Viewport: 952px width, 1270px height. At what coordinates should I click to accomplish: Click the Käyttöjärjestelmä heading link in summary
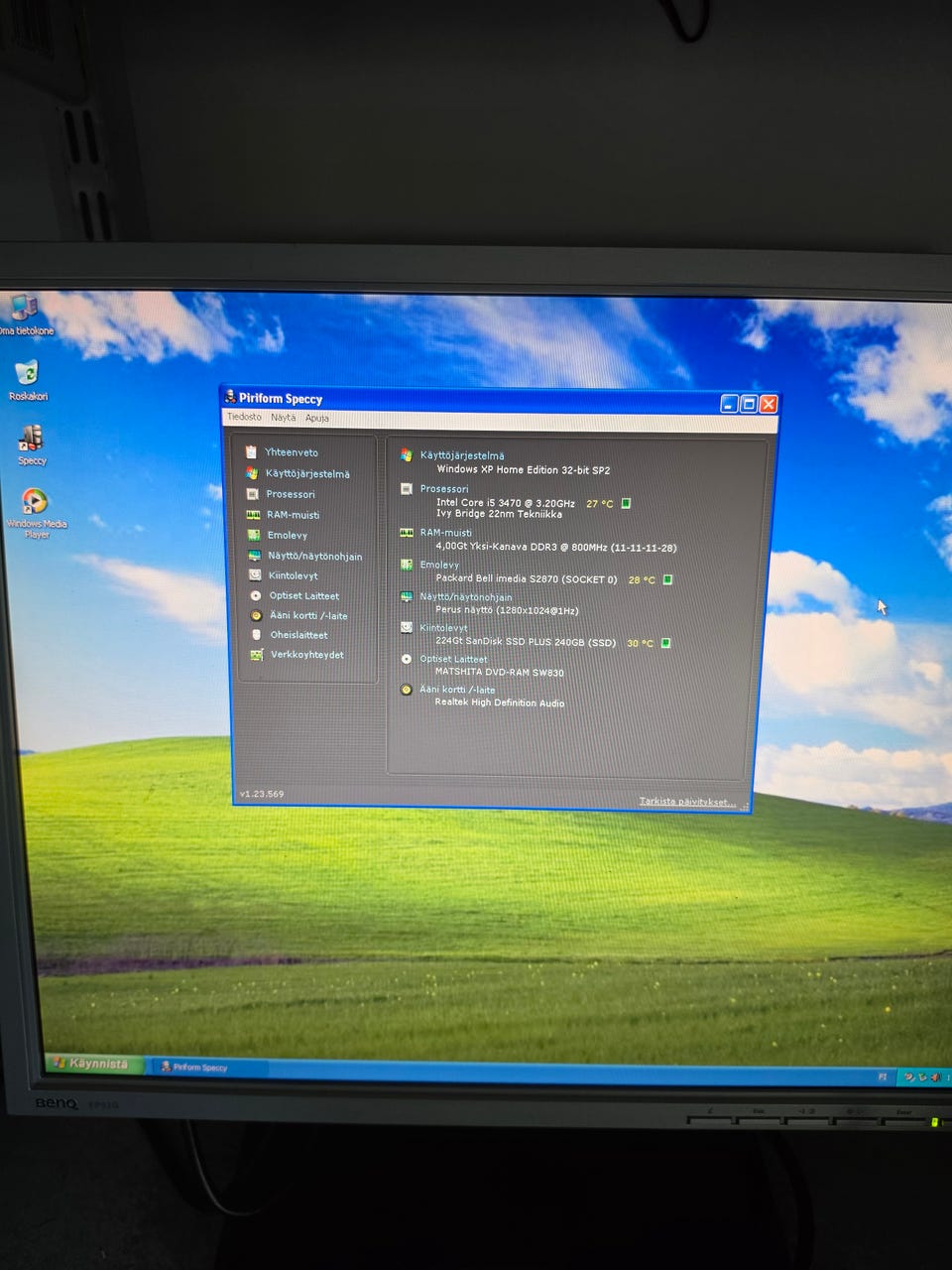click(x=462, y=455)
